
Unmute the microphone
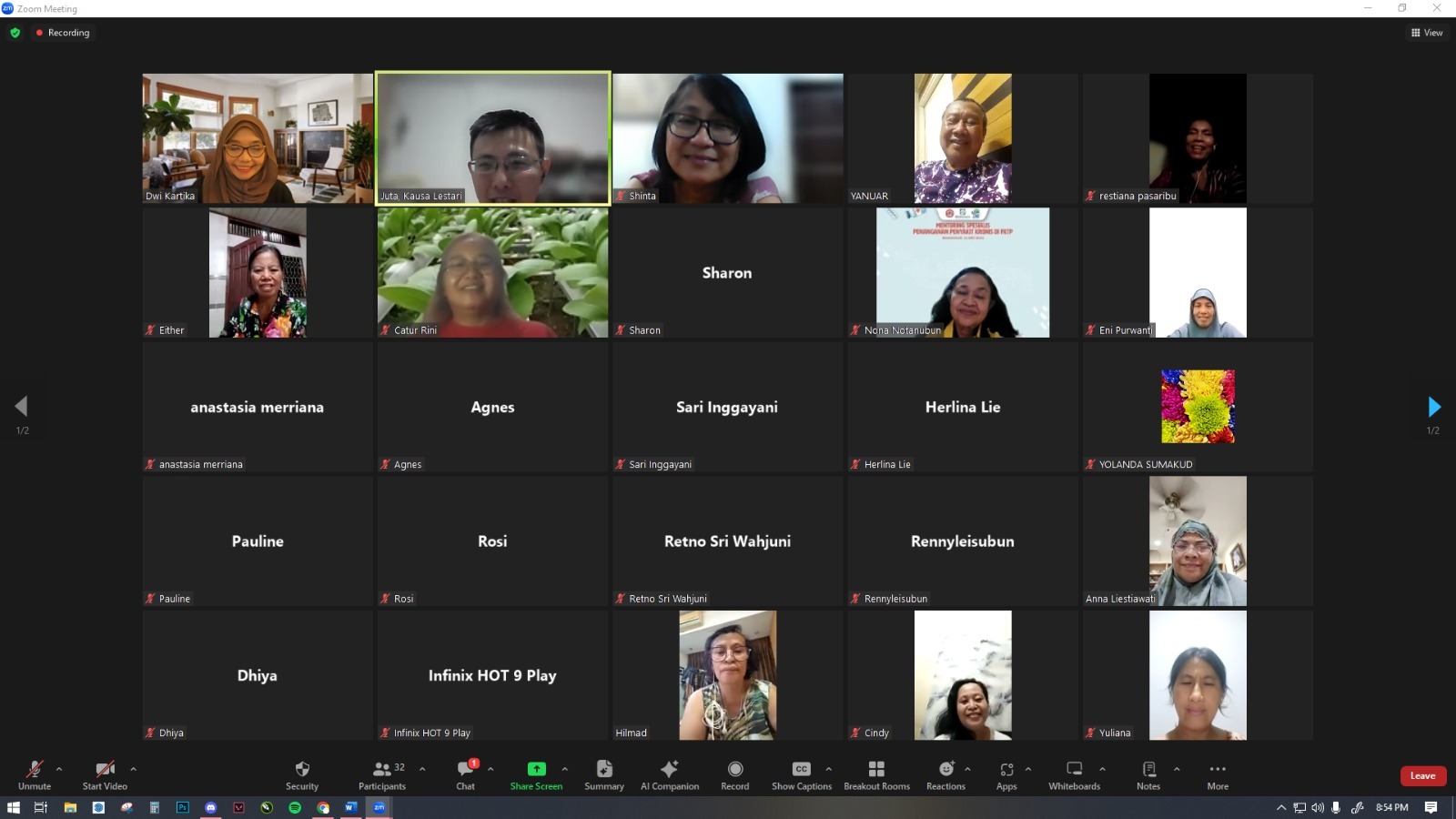(35, 770)
